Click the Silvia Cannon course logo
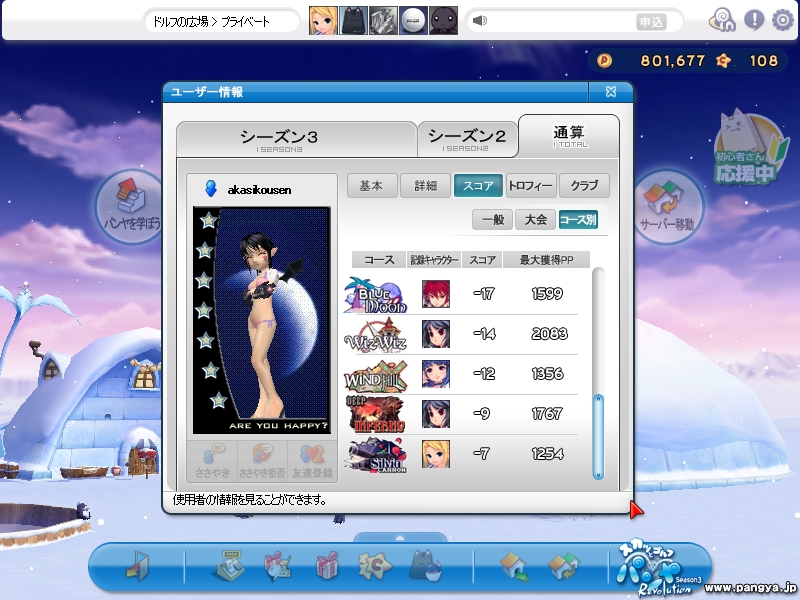The height and width of the screenshot is (600, 800). [376, 455]
